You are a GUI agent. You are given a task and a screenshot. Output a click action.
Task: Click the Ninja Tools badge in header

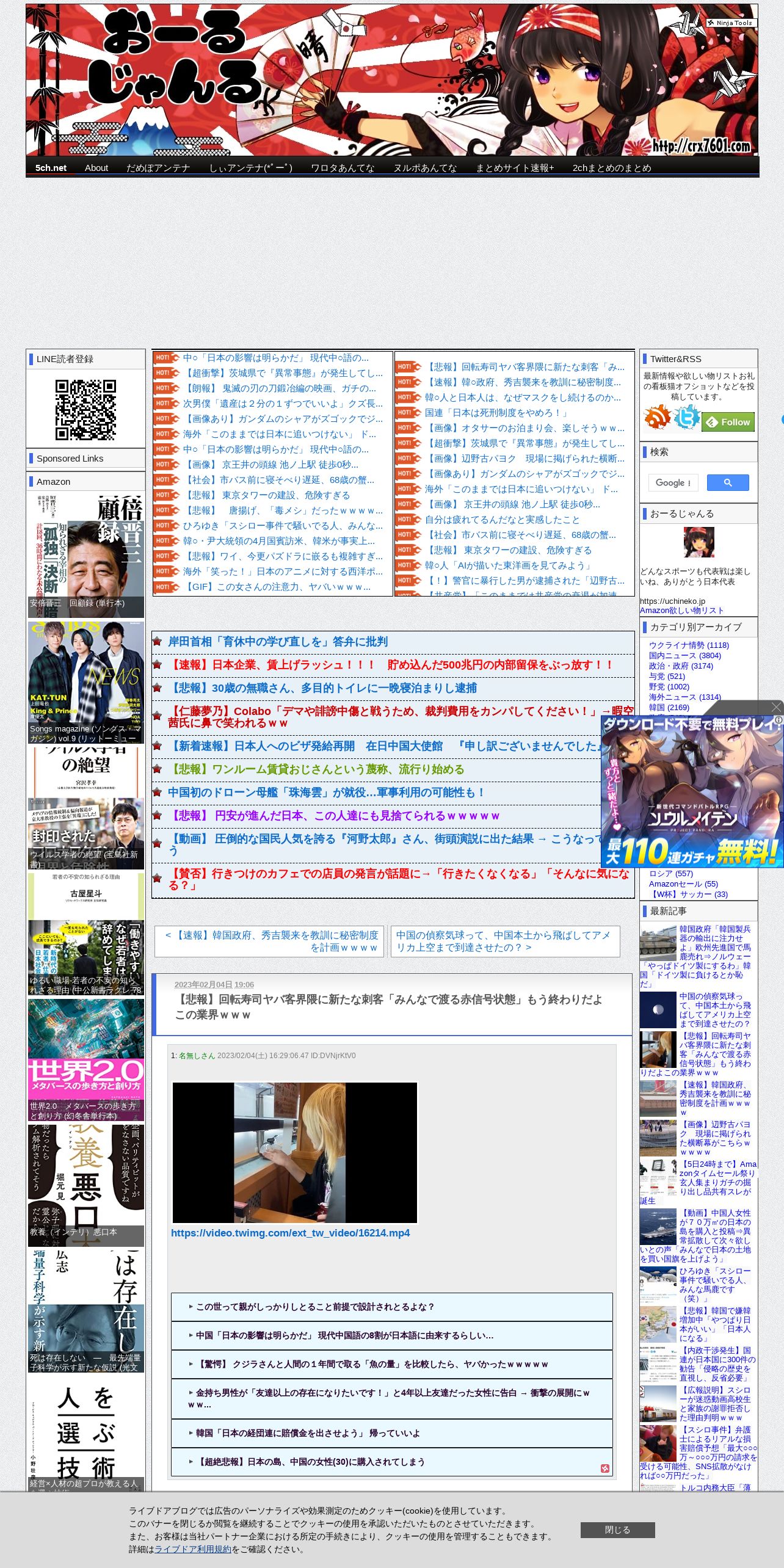coord(731,23)
